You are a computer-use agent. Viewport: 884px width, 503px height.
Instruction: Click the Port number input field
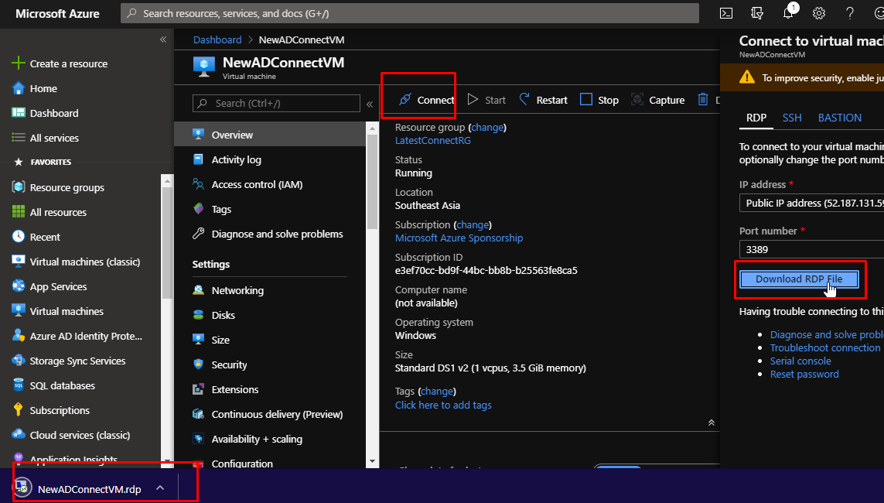pos(810,249)
